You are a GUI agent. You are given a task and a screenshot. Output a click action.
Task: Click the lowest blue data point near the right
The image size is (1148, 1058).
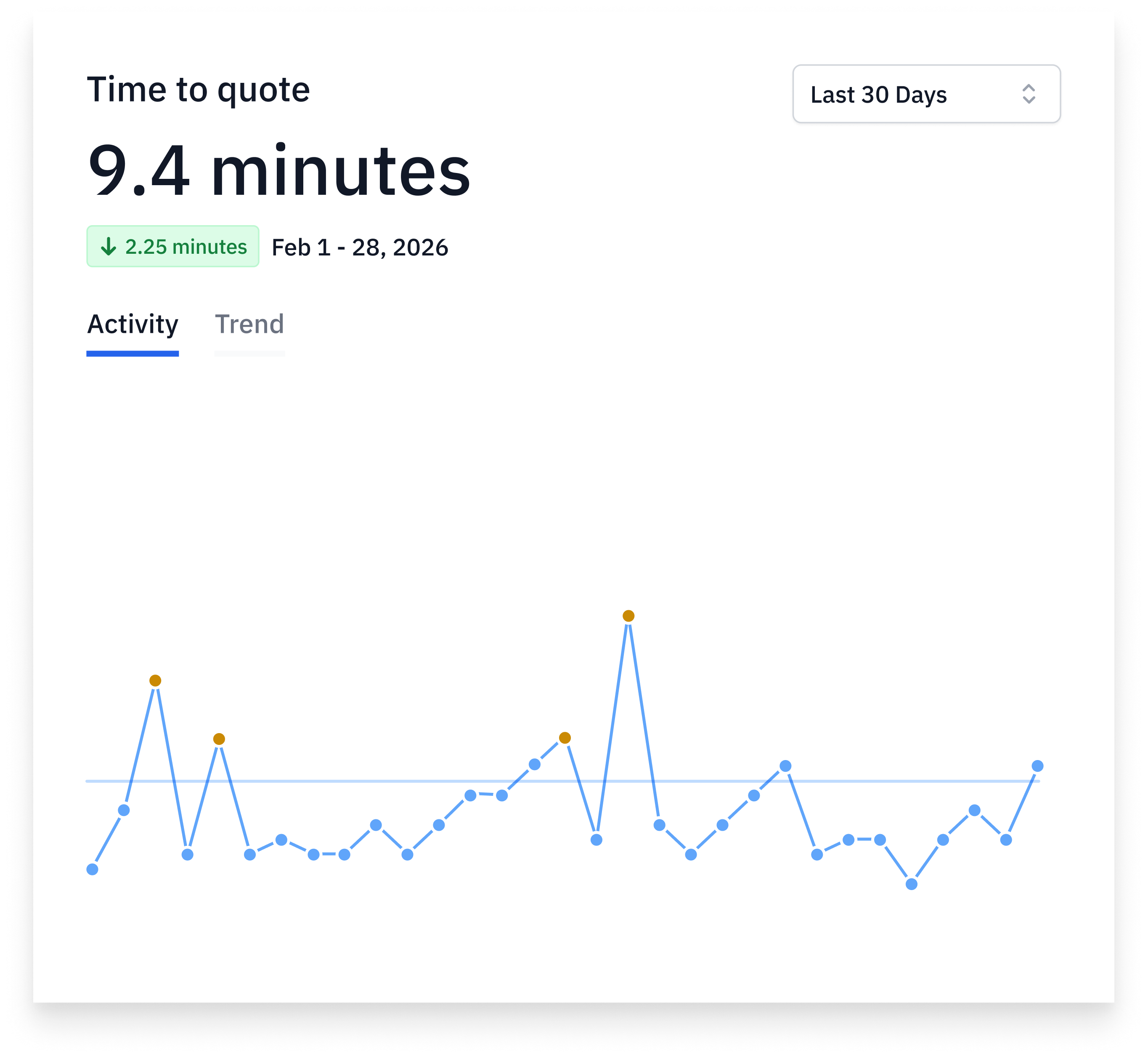[x=911, y=885]
